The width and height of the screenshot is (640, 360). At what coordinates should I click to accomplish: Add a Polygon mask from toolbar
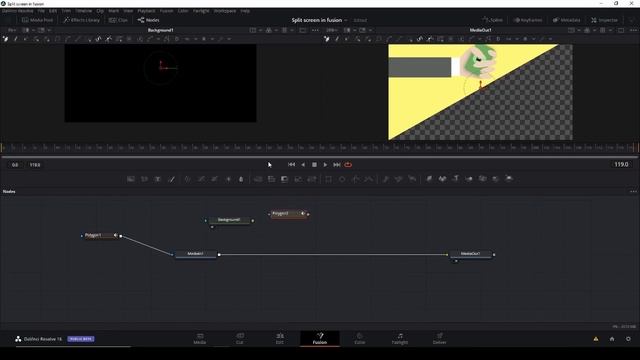pyautogui.click(x=356, y=179)
